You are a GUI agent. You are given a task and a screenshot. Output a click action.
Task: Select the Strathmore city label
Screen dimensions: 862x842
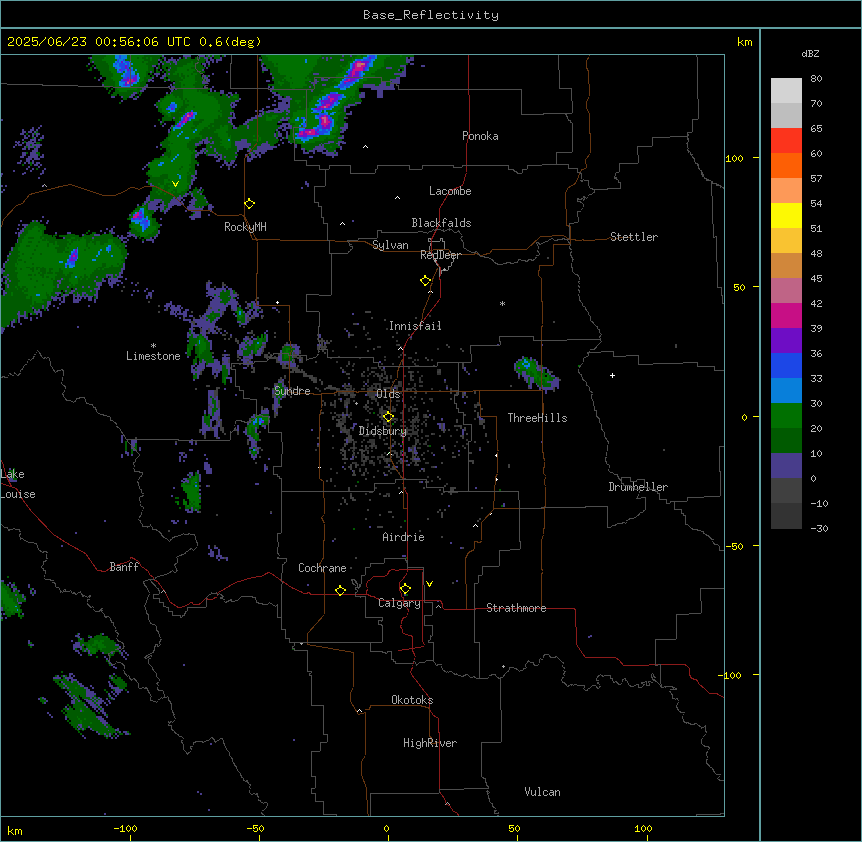516,608
